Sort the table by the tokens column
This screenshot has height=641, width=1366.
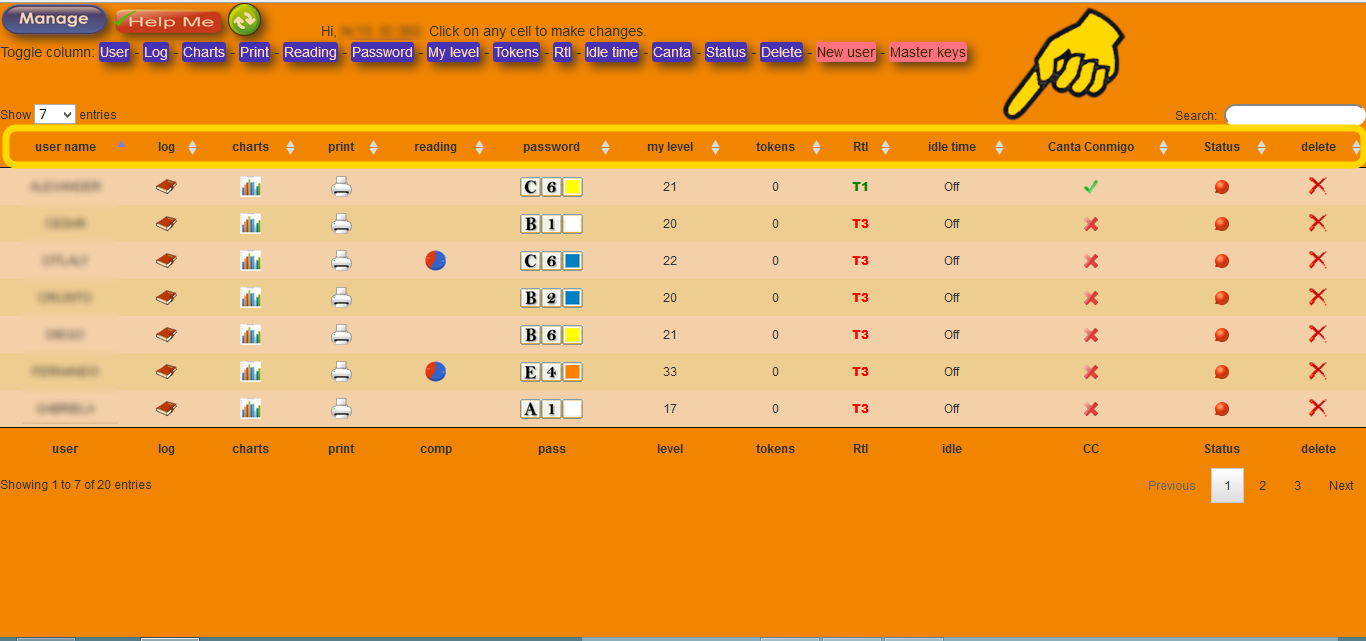(x=775, y=147)
